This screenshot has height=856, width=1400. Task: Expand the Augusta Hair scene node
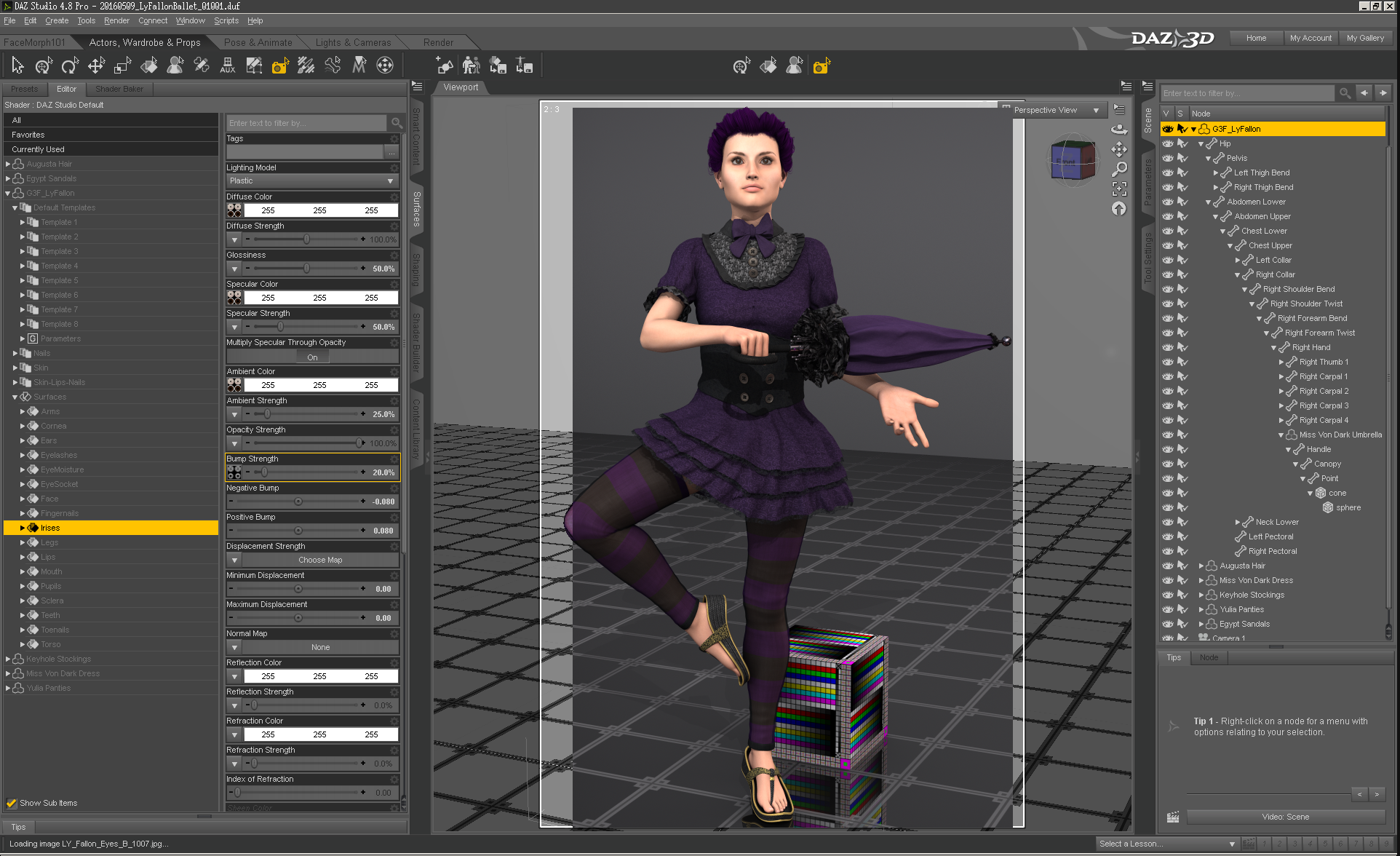pyautogui.click(x=1201, y=566)
